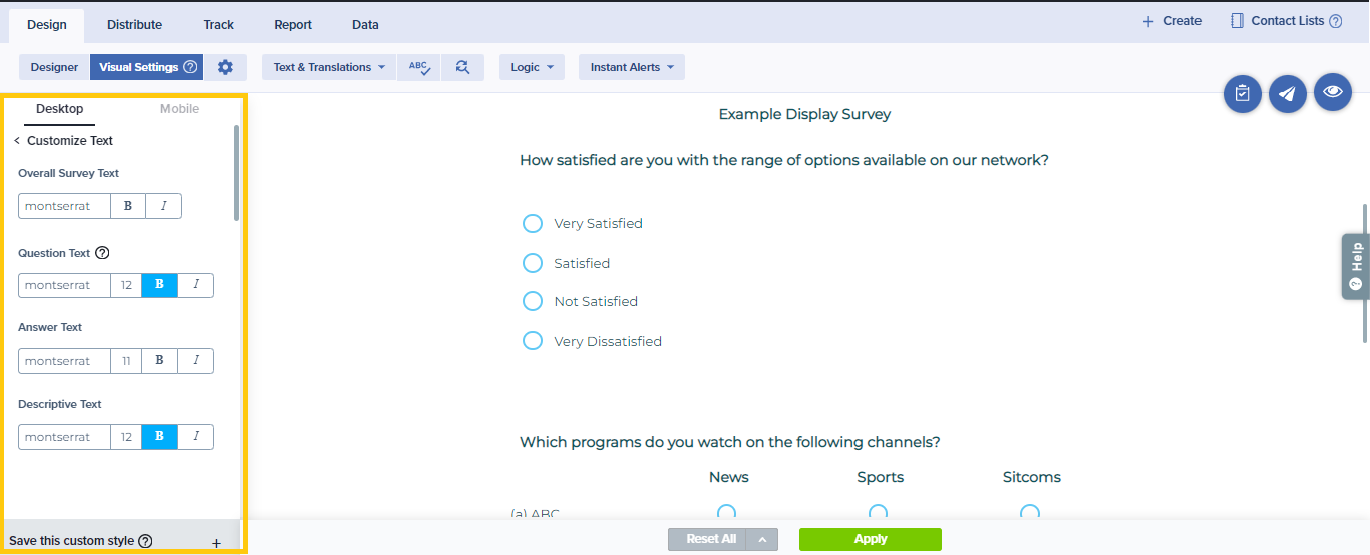Select the Very Satisfied radio option

tap(533, 223)
